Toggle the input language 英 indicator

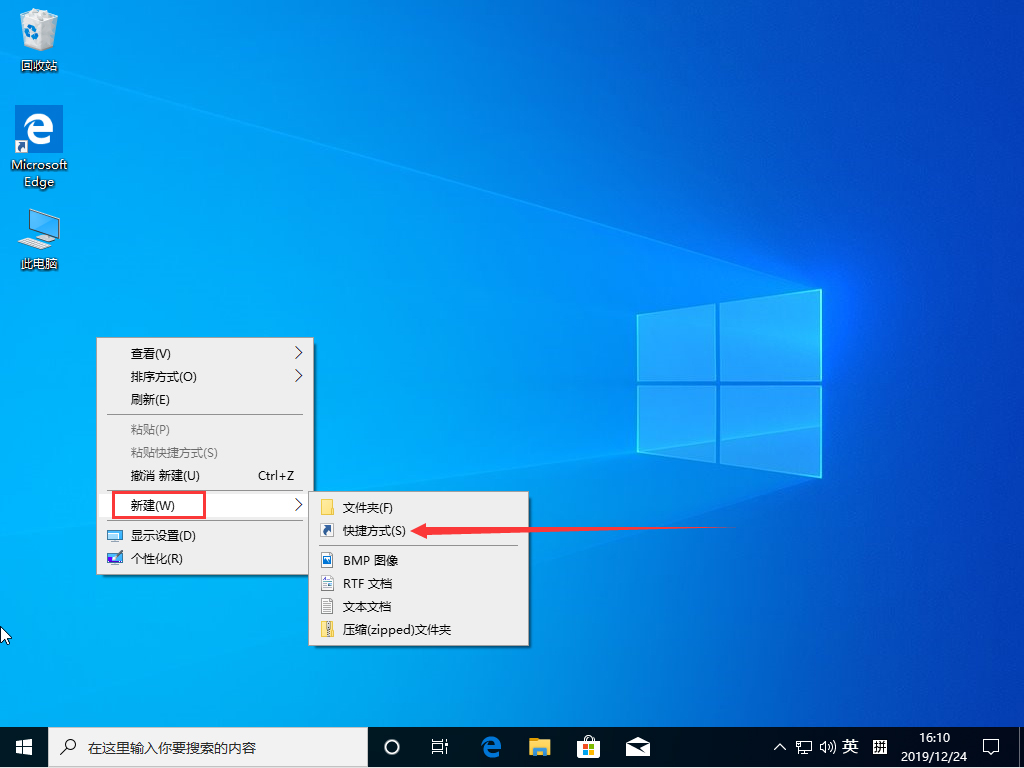pos(850,747)
